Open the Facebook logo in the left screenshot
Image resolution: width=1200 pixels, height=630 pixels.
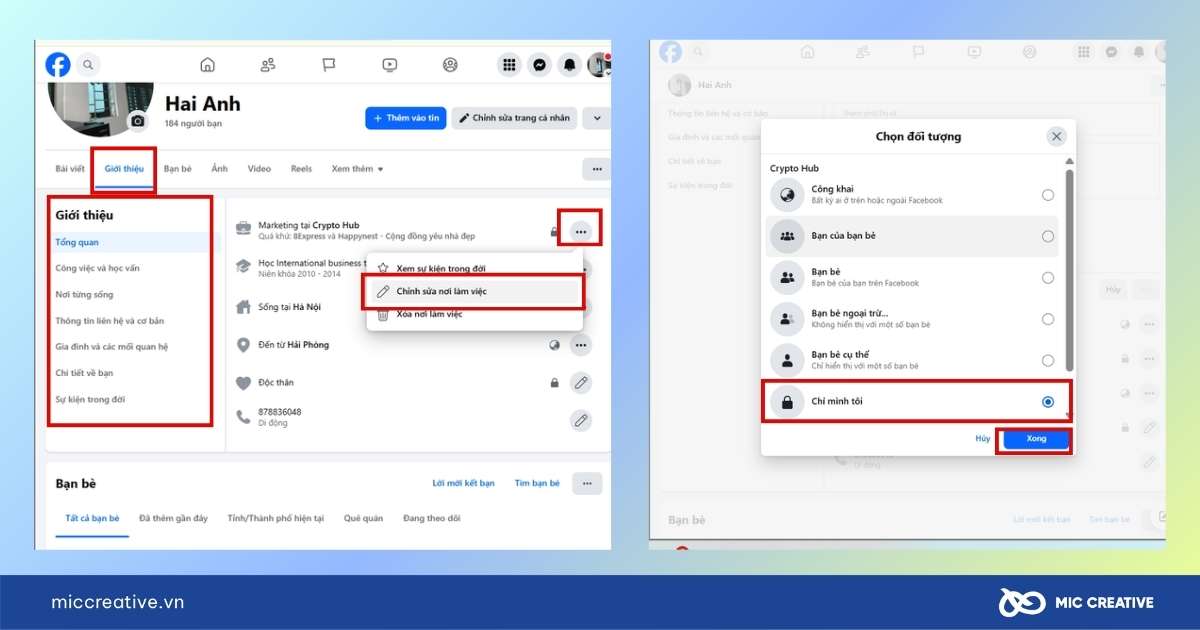point(58,64)
